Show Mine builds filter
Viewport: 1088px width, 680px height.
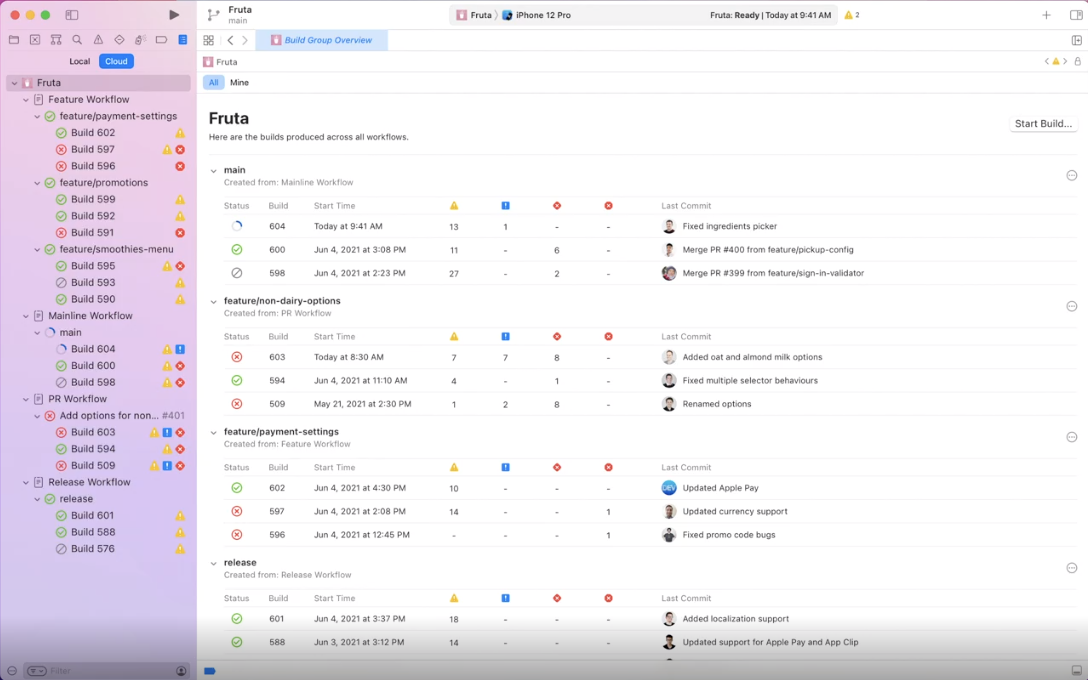[239, 83]
